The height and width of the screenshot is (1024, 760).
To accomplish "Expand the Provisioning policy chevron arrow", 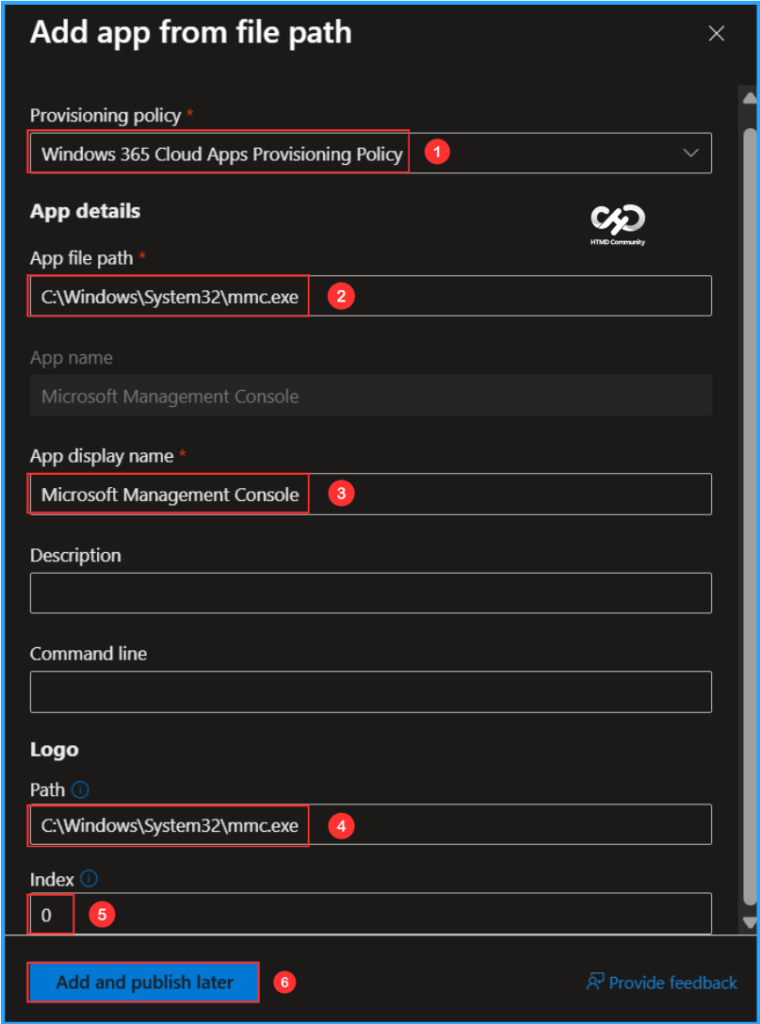I will (690, 153).
